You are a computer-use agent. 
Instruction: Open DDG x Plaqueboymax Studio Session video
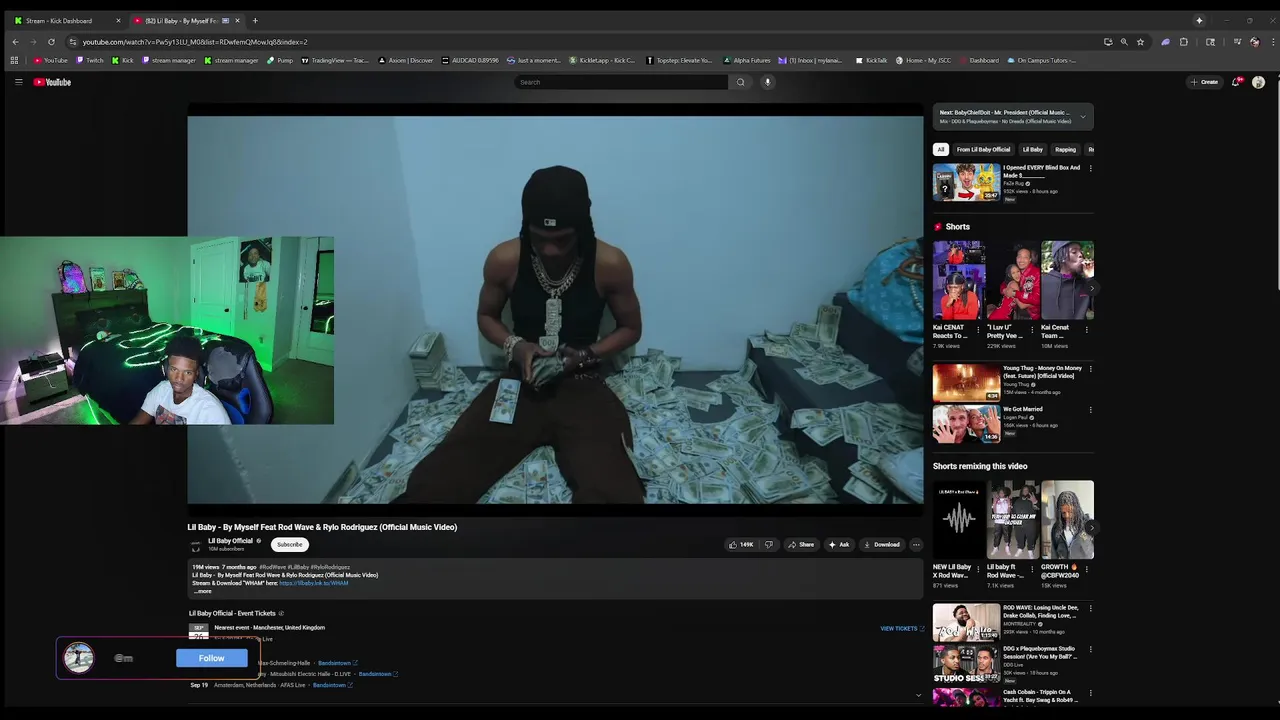click(x=966, y=663)
